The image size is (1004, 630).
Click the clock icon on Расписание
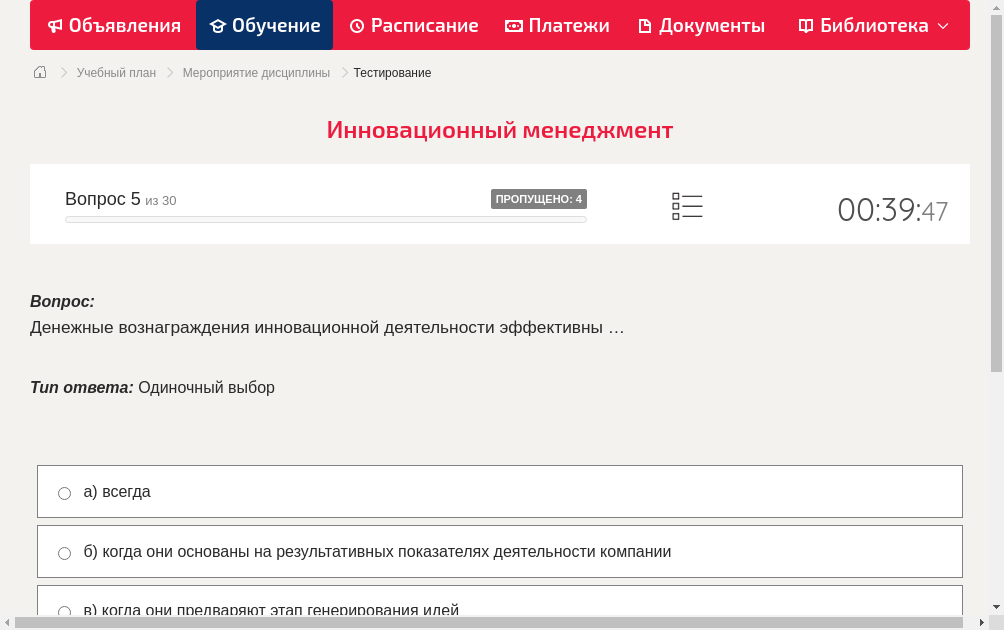click(357, 25)
